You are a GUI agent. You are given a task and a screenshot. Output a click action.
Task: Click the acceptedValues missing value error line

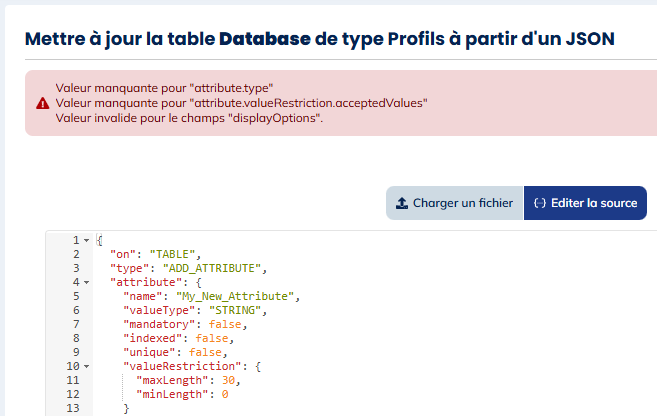pyautogui.click(x=242, y=103)
